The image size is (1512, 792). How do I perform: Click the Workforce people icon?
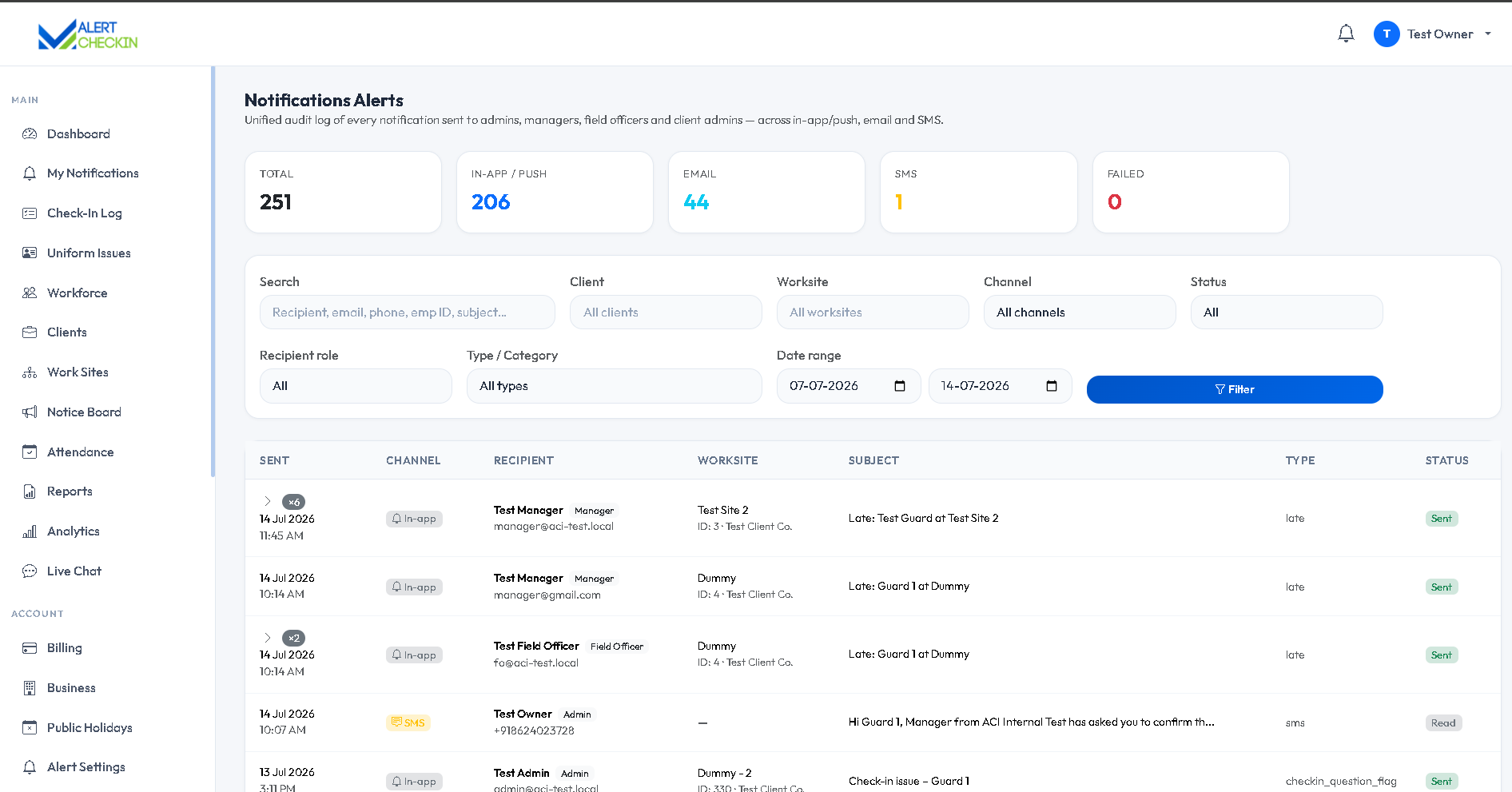pos(30,293)
